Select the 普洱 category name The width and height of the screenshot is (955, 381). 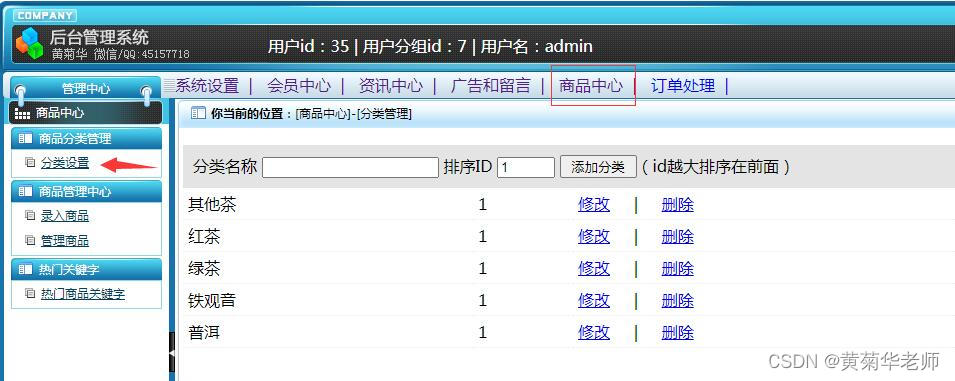click(x=204, y=332)
